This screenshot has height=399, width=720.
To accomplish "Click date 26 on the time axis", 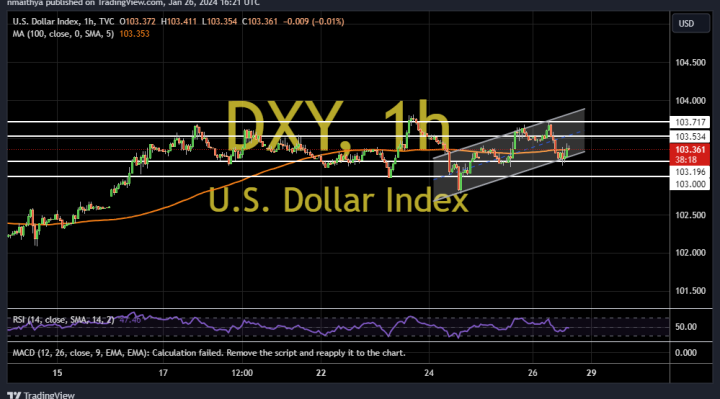I will [x=532, y=373].
